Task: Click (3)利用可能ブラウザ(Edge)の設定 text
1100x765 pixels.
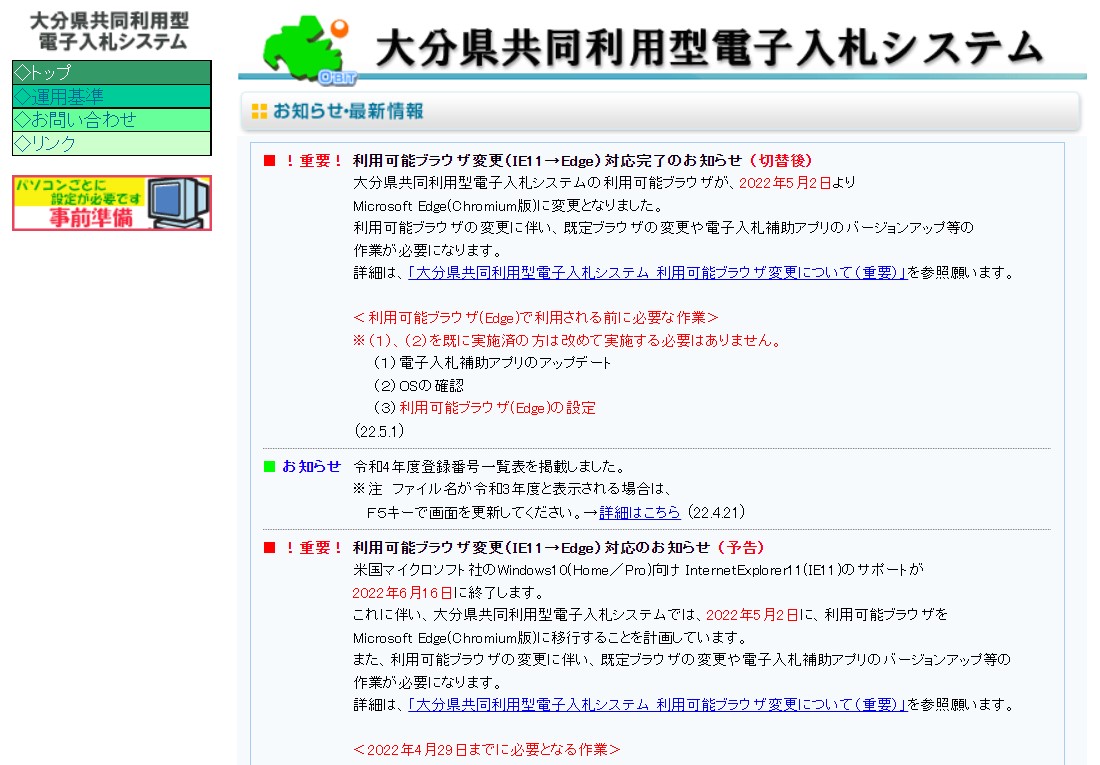Action: coord(484,408)
